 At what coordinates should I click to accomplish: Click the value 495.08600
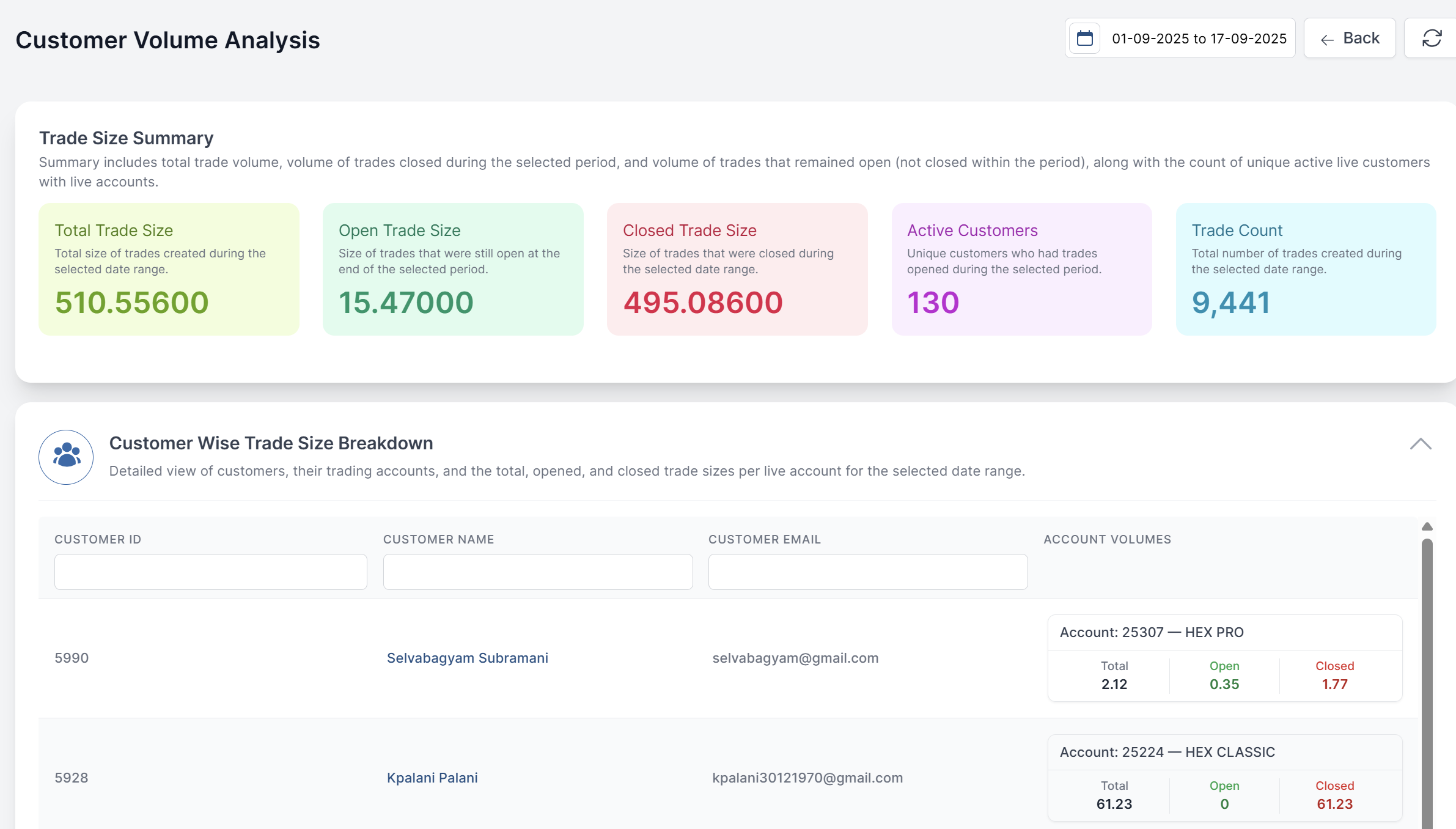(703, 303)
